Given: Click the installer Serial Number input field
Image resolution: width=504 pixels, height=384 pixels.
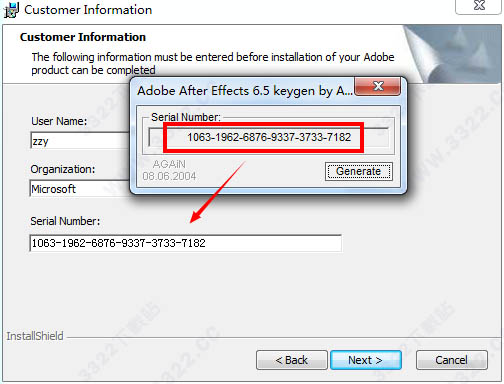Looking at the screenshot, I should click(186, 243).
